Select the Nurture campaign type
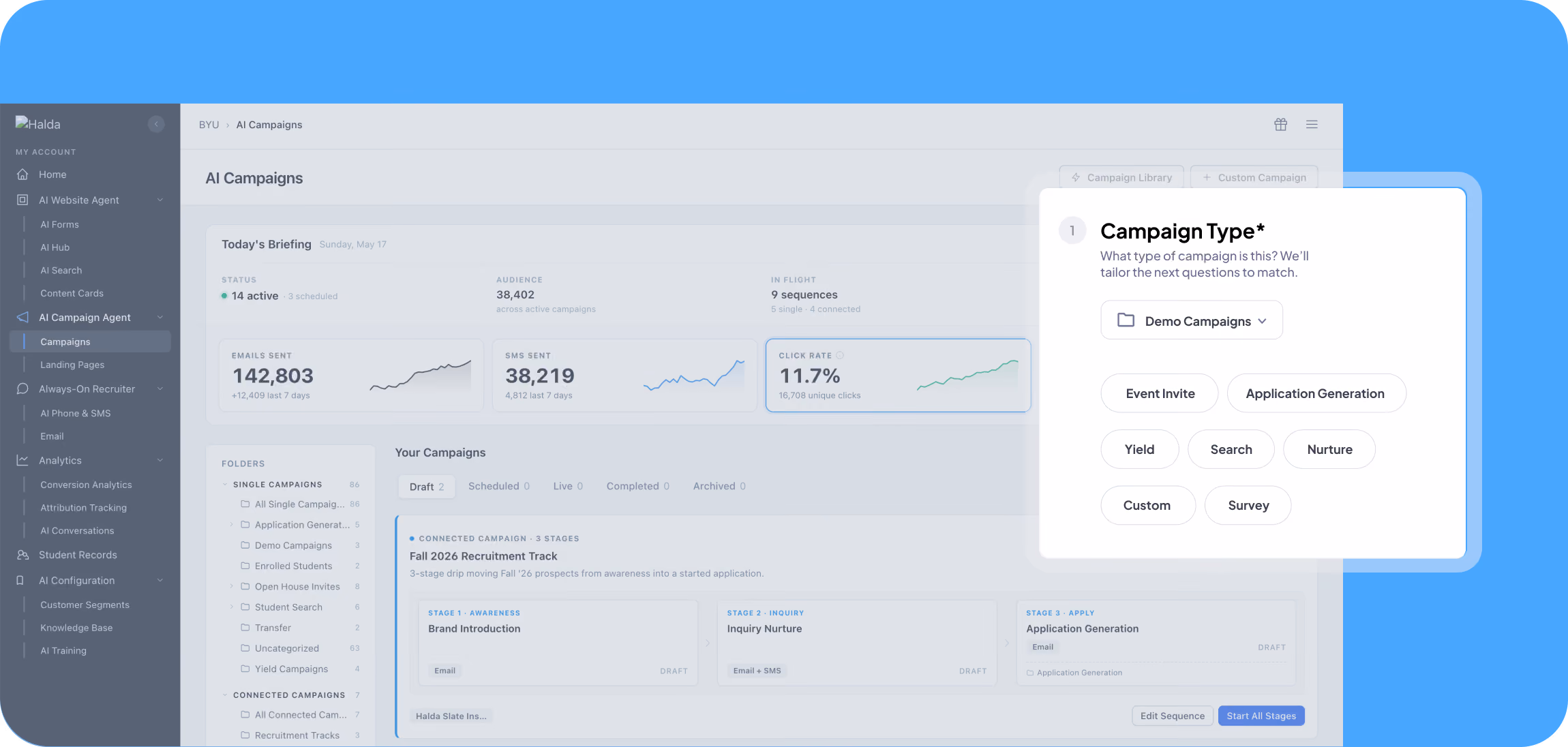Viewport: 1568px width, 747px height. [1329, 449]
